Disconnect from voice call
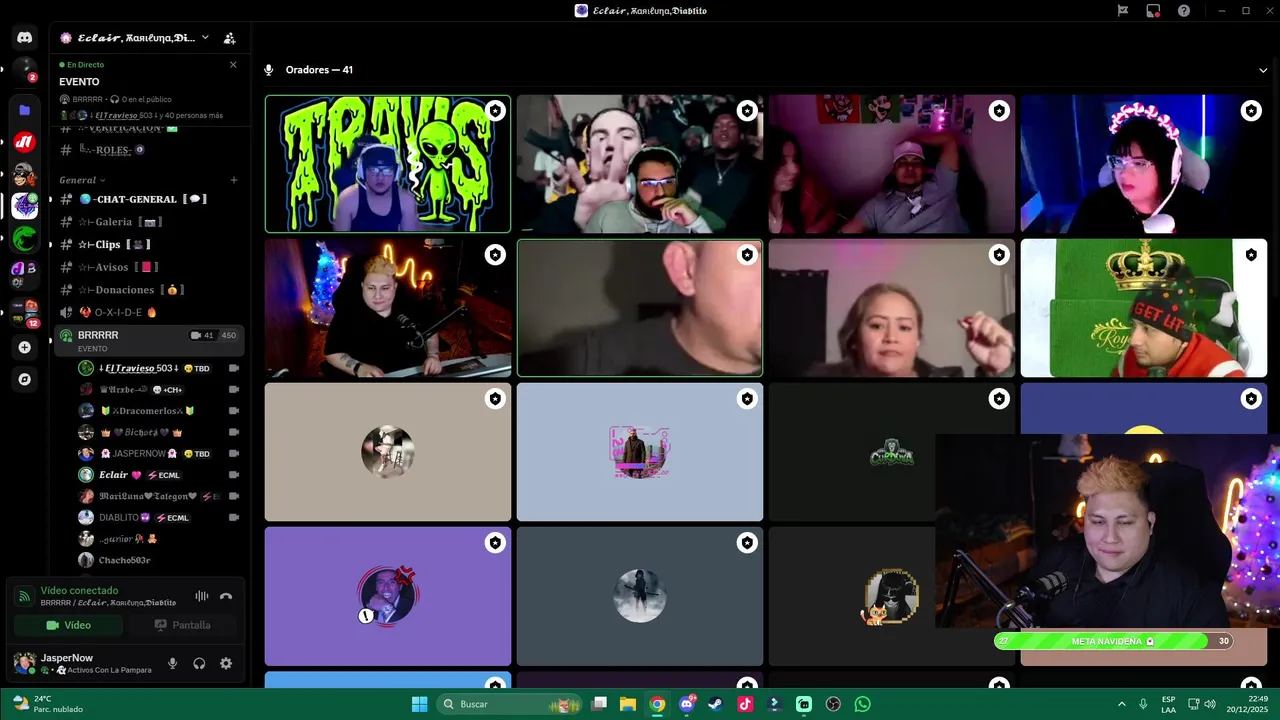Screen dimensions: 1280x720 226,596
